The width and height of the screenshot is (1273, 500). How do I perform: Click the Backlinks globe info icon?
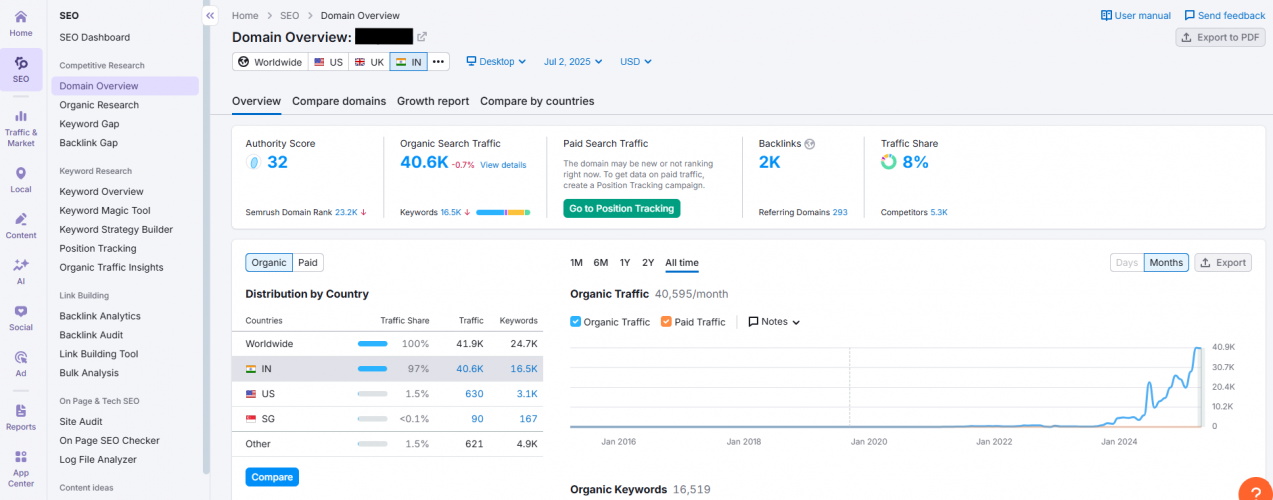pyautogui.click(x=810, y=144)
